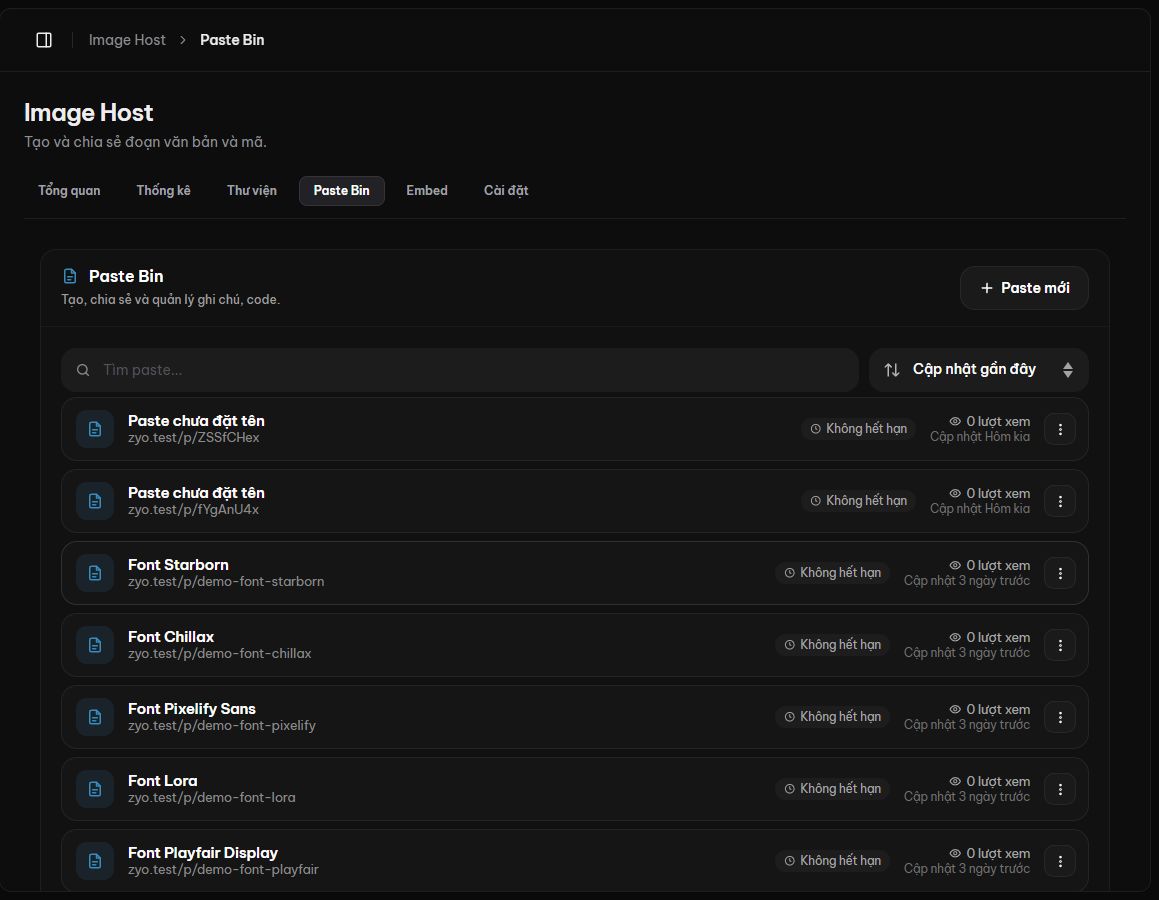Click Không hết hạn badge on Font Lora
The height and width of the screenshot is (900, 1159).
pos(832,789)
